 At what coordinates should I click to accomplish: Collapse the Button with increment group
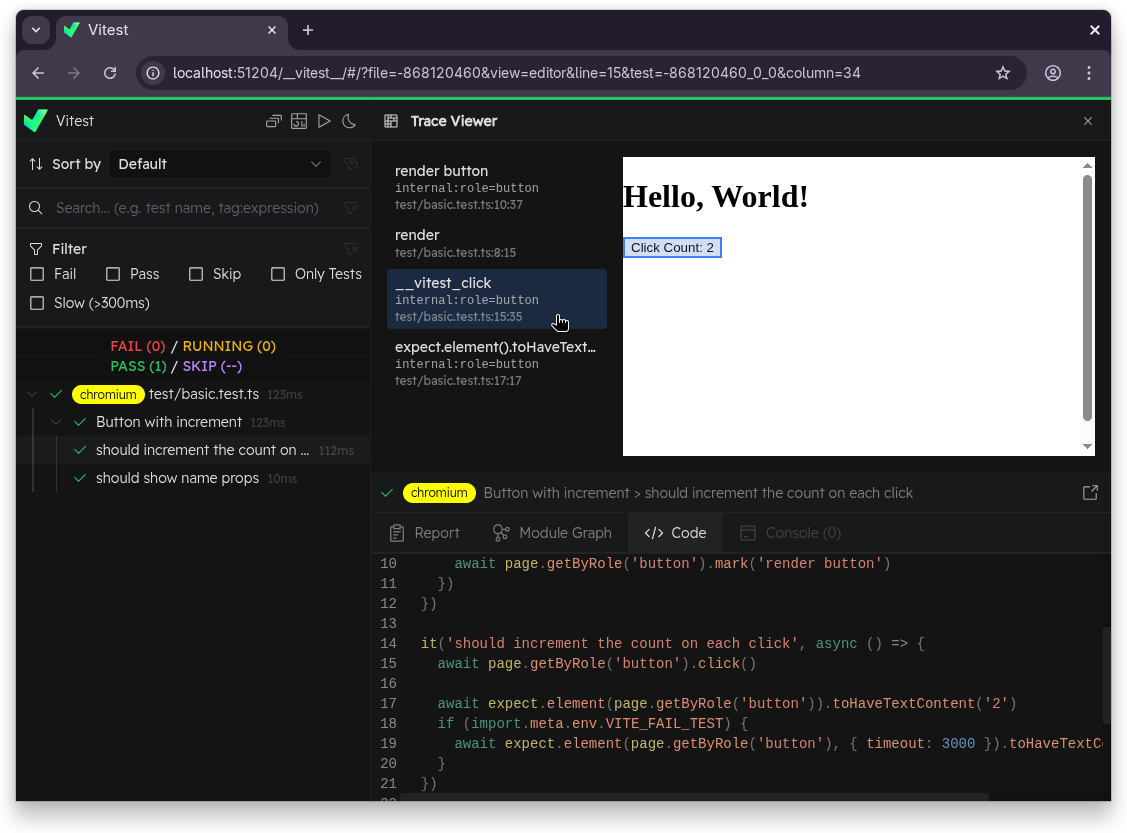(x=56, y=422)
